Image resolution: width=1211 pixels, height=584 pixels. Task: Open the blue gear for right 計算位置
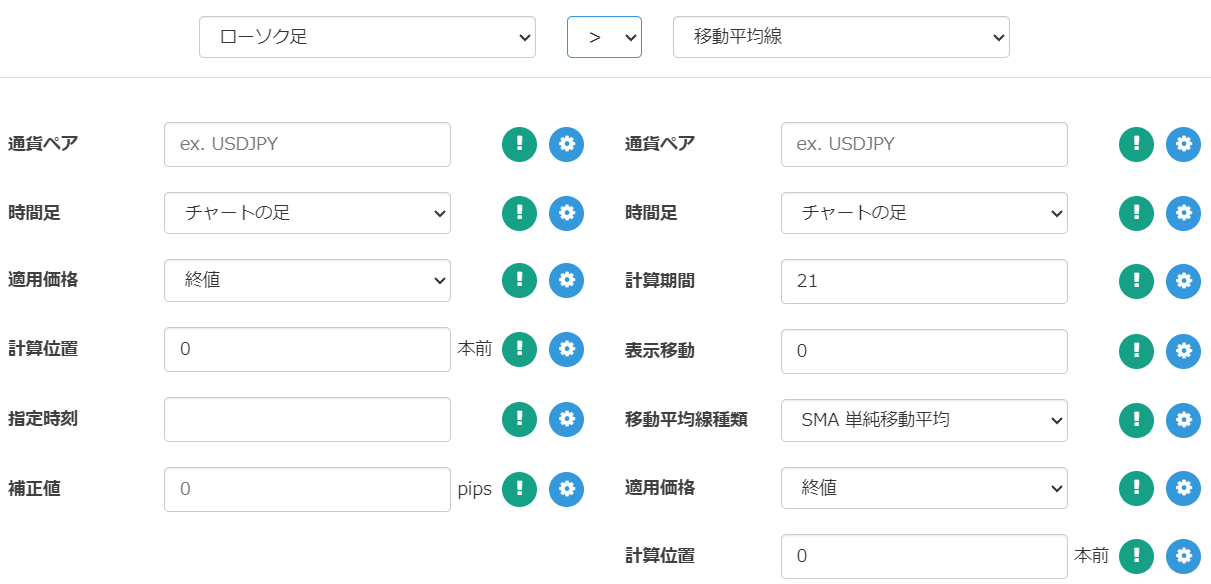click(1183, 556)
